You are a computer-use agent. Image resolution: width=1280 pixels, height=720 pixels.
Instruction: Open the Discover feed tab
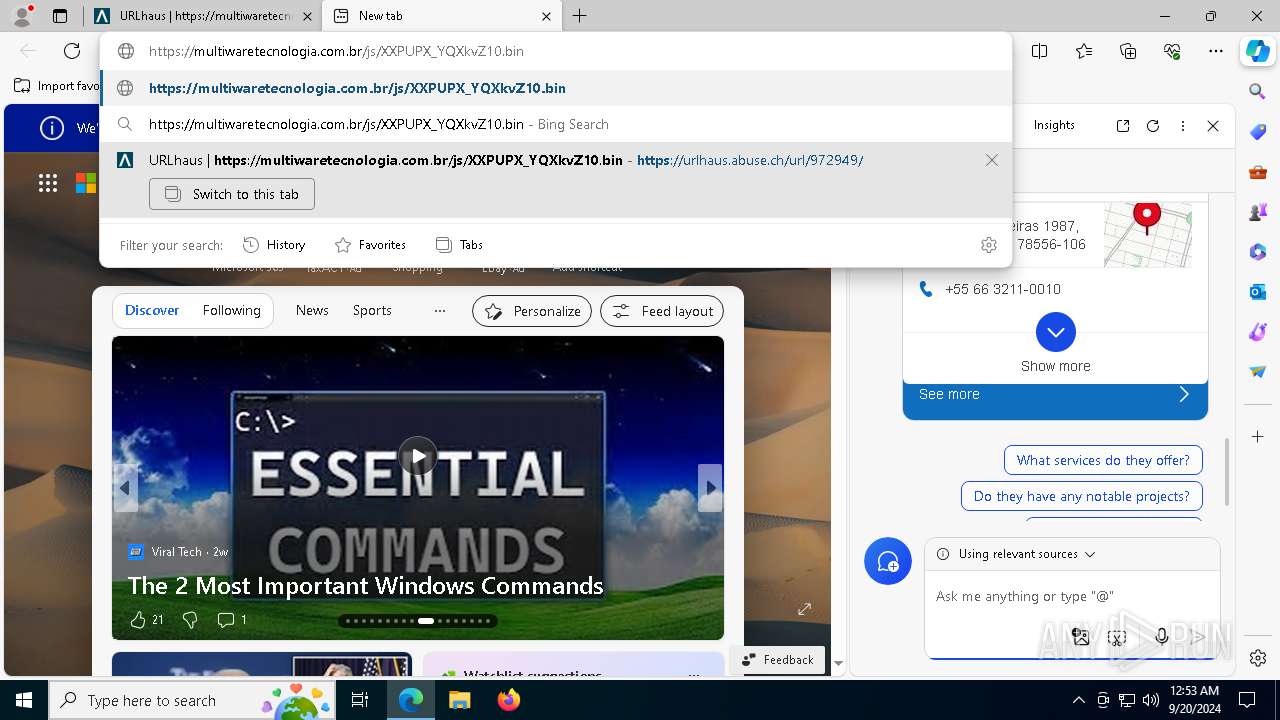[152, 310]
